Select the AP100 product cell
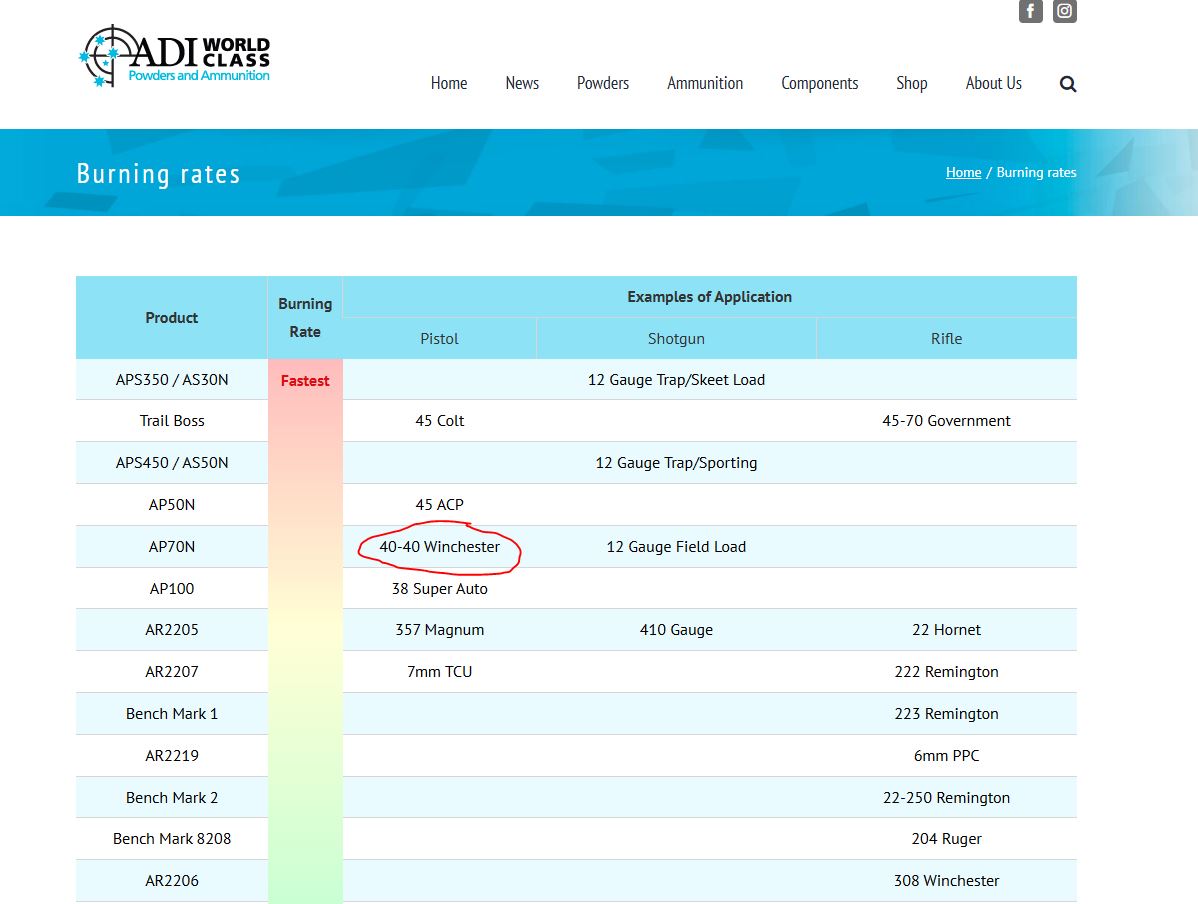This screenshot has width=1198, height=904. 172,588
